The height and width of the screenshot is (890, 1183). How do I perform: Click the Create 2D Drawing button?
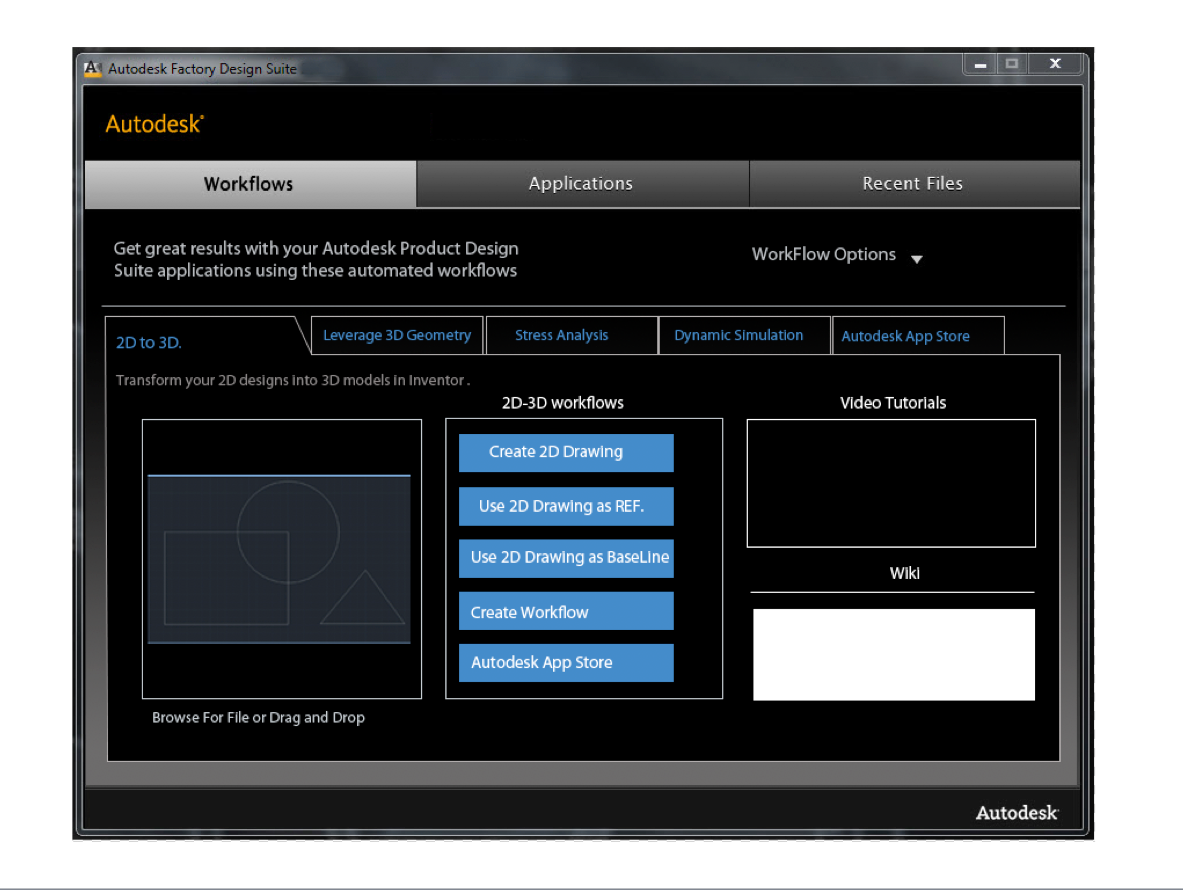click(566, 453)
